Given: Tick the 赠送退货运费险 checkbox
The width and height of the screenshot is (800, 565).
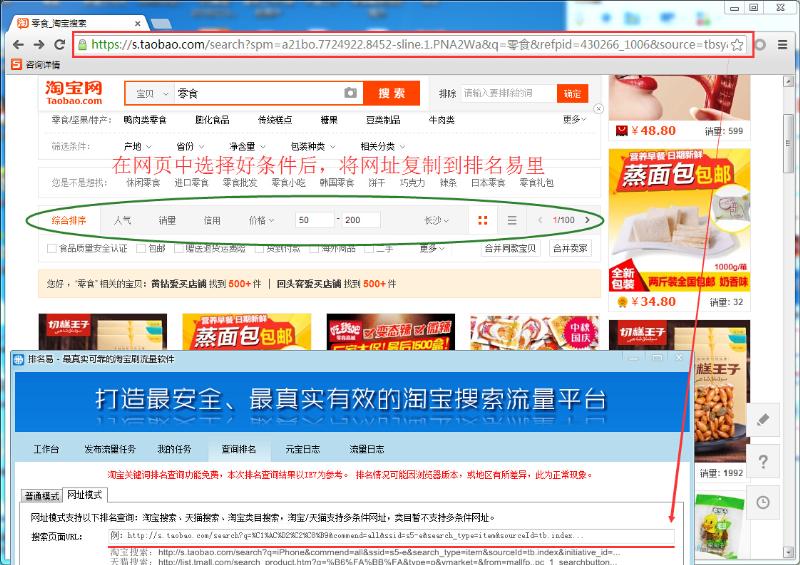Looking at the screenshot, I should point(179,249).
